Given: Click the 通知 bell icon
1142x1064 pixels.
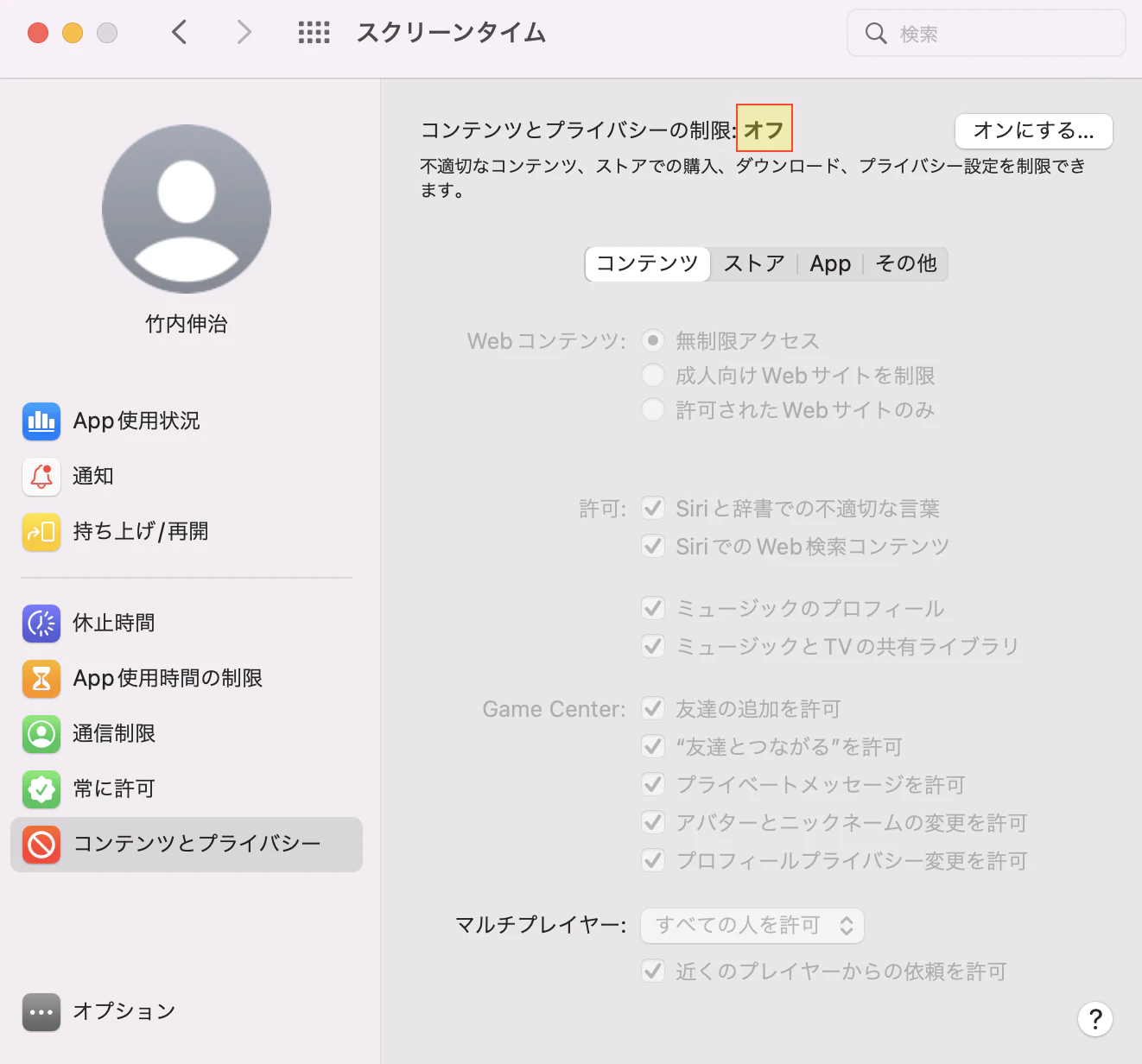Looking at the screenshot, I should pos(41,477).
